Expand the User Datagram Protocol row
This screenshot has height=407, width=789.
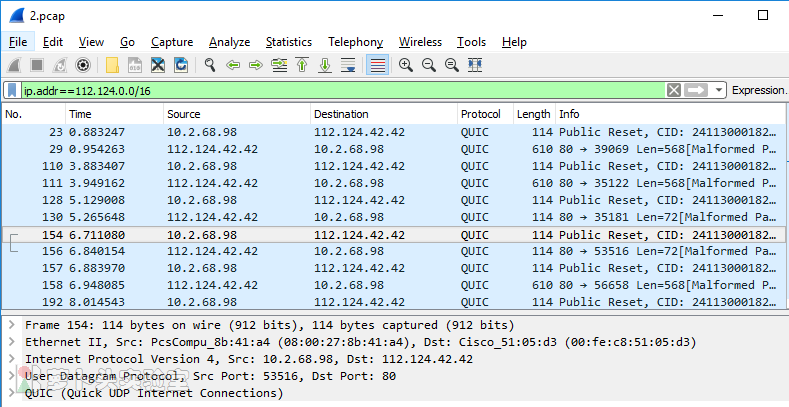click(x=12, y=376)
